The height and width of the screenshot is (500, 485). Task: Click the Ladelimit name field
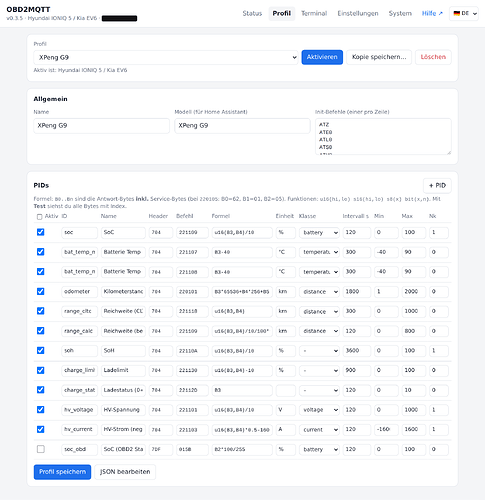pyautogui.click(x=123, y=370)
